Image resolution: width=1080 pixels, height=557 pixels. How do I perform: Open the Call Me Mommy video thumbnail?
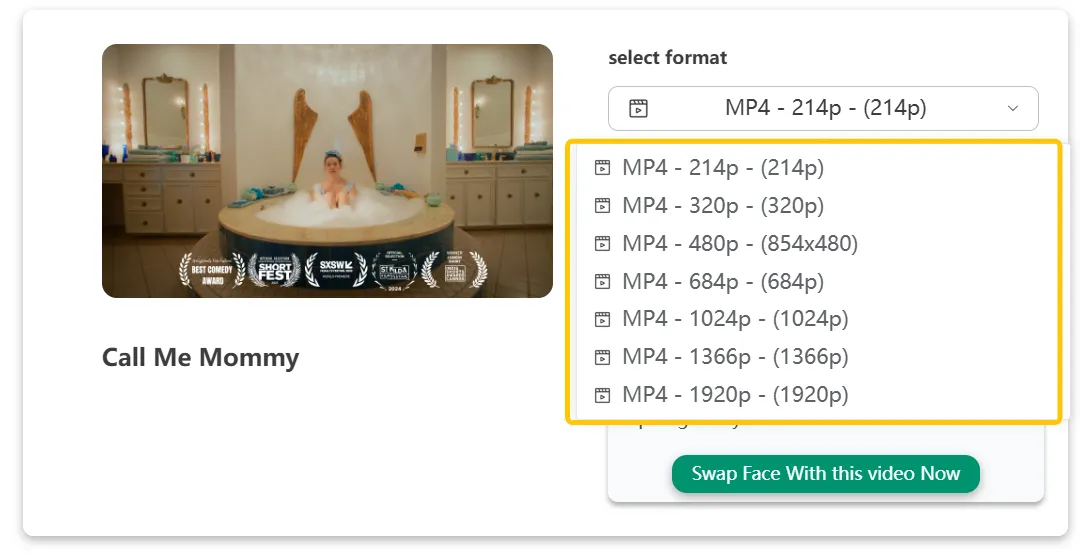click(x=327, y=171)
